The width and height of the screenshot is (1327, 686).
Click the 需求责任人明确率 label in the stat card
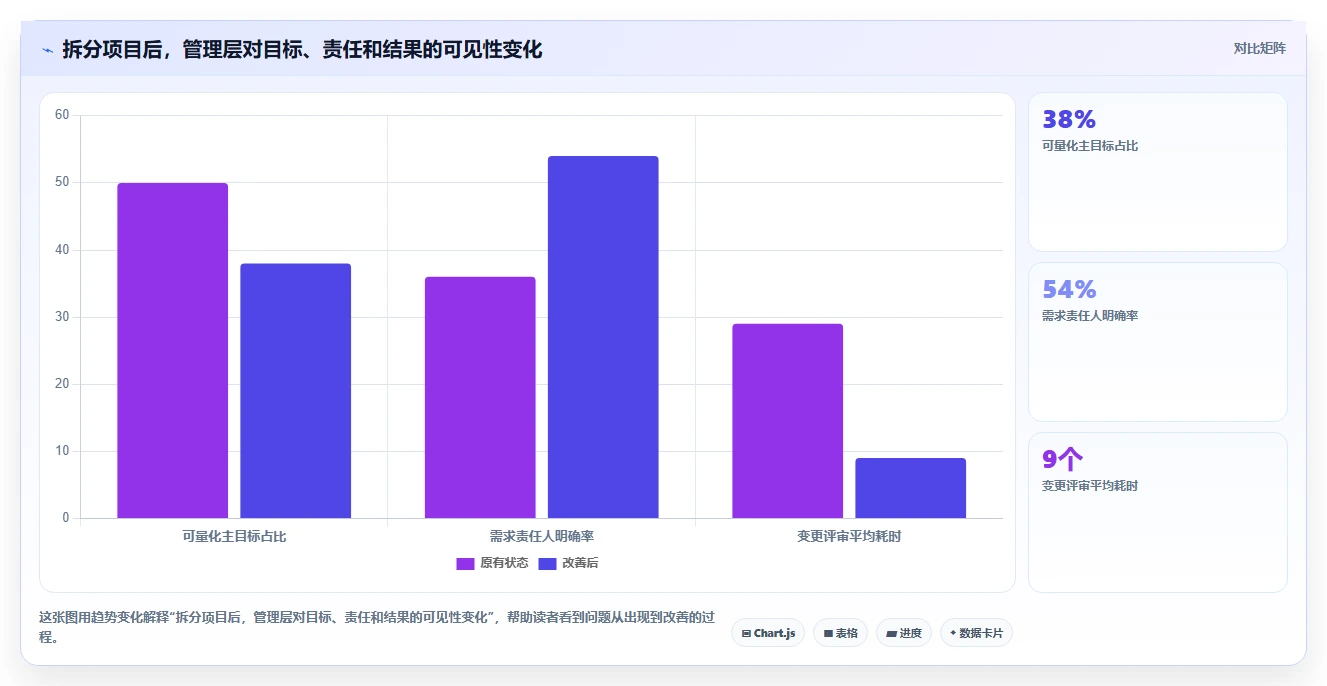[x=1090, y=316]
